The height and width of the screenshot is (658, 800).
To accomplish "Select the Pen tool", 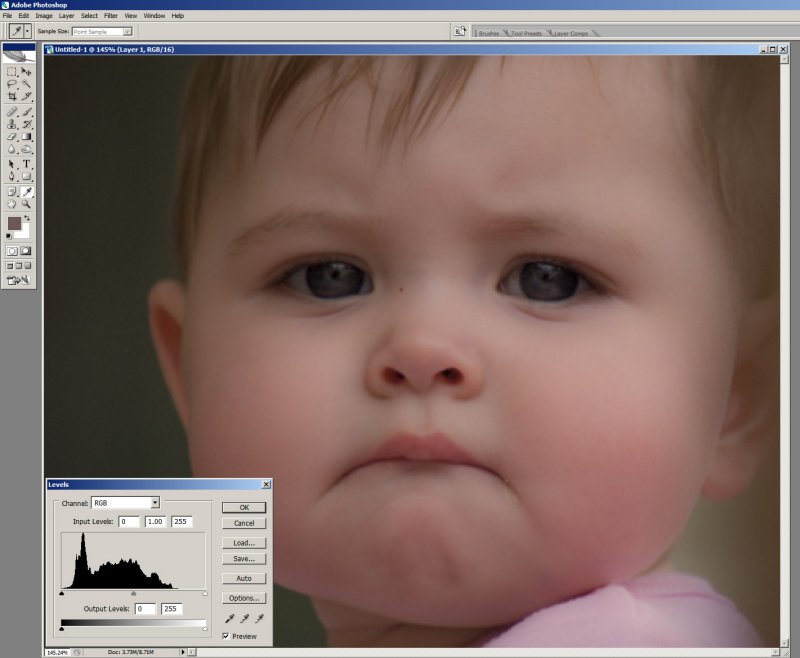I will click(x=12, y=176).
